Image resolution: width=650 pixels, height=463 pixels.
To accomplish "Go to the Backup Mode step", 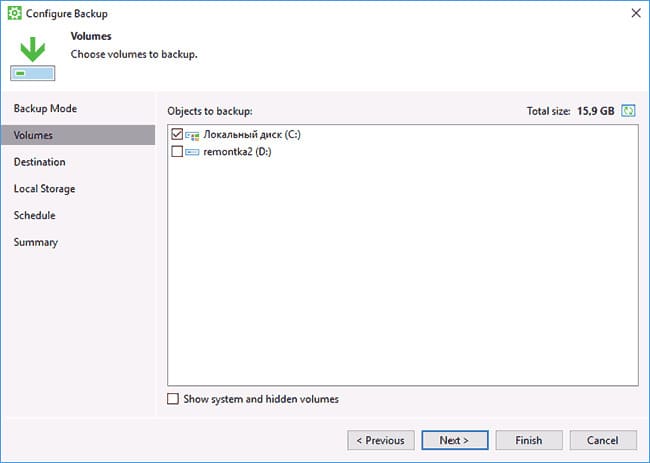I will 45,109.
